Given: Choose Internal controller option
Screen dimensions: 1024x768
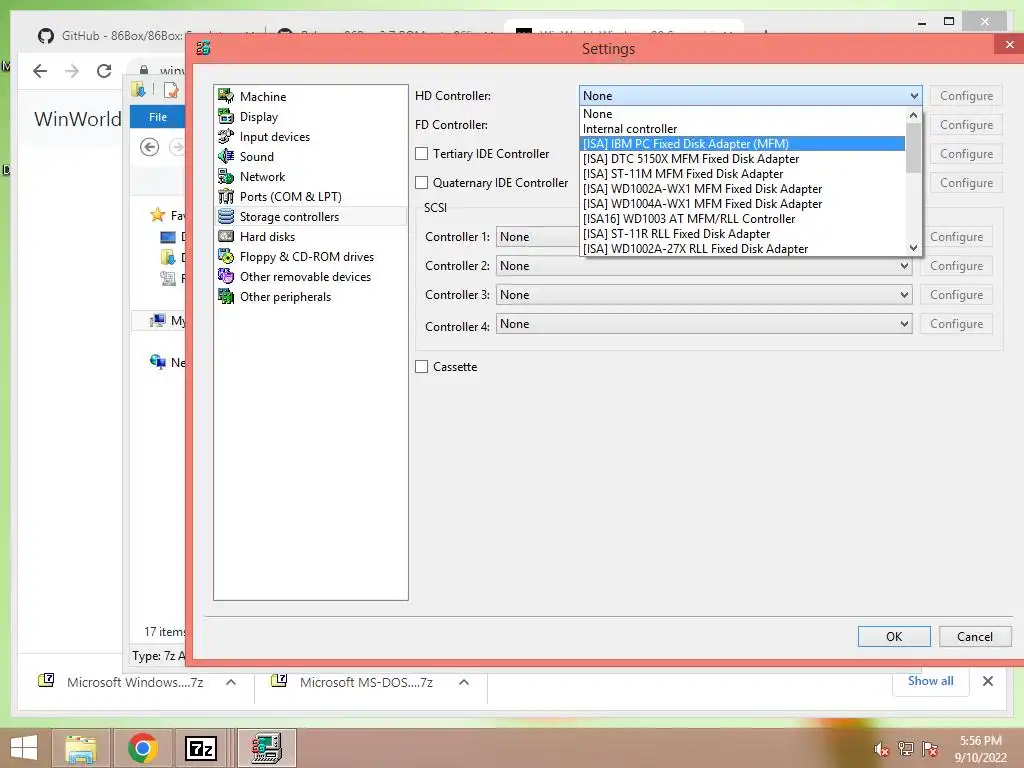Looking at the screenshot, I should click(x=743, y=129).
